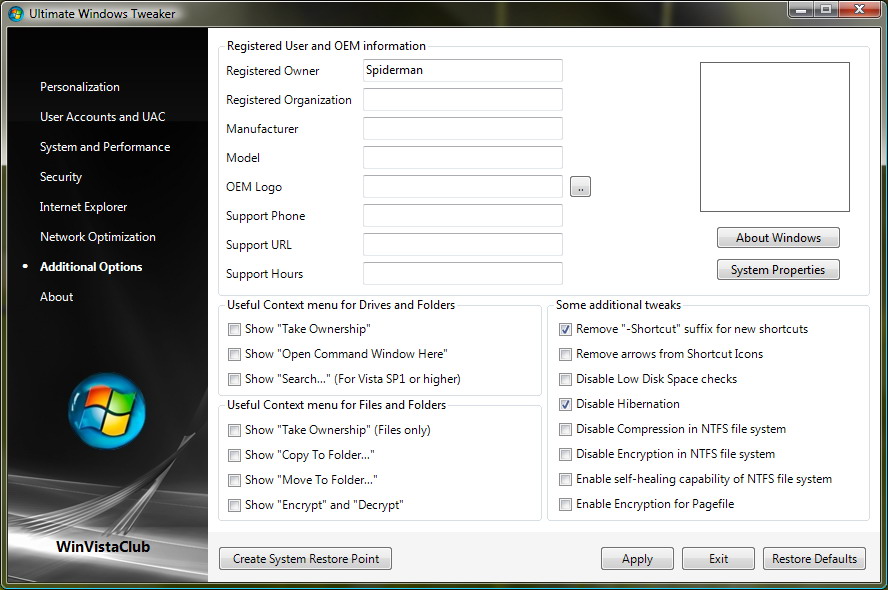Click the Restore Defaults button

click(x=814, y=559)
